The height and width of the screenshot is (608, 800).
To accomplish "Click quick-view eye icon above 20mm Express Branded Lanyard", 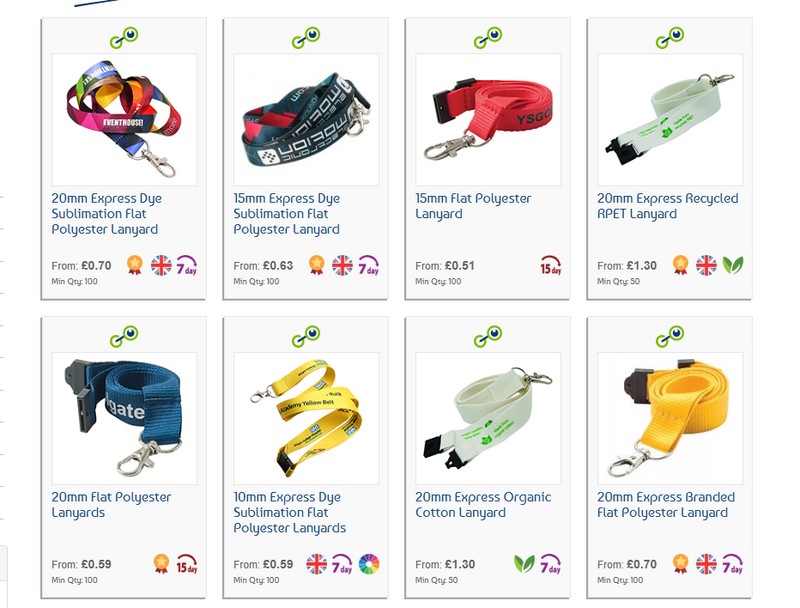I will 670,336.
